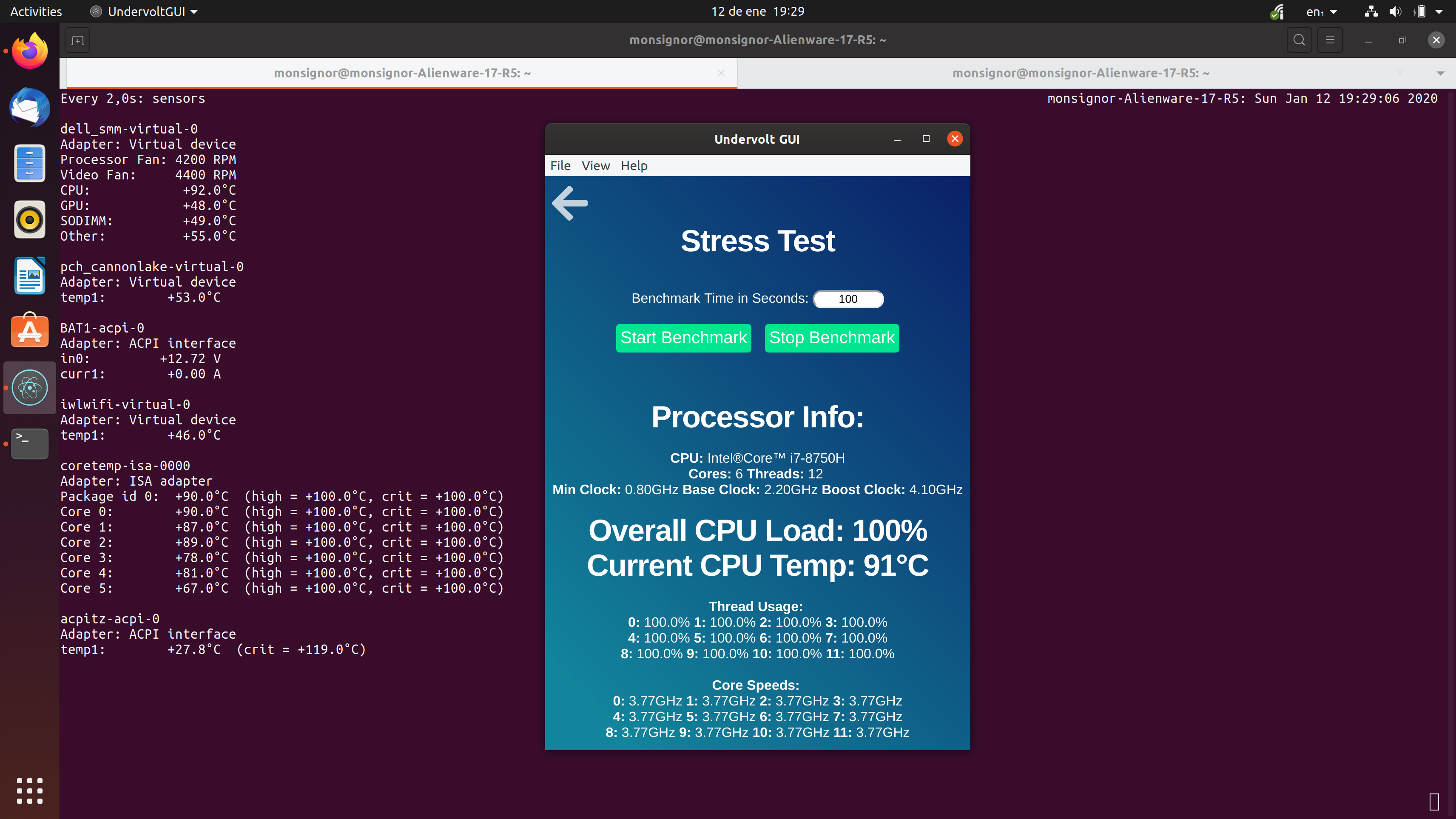Click the Current CPU Temp: 91°C text

tap(757, 565)
